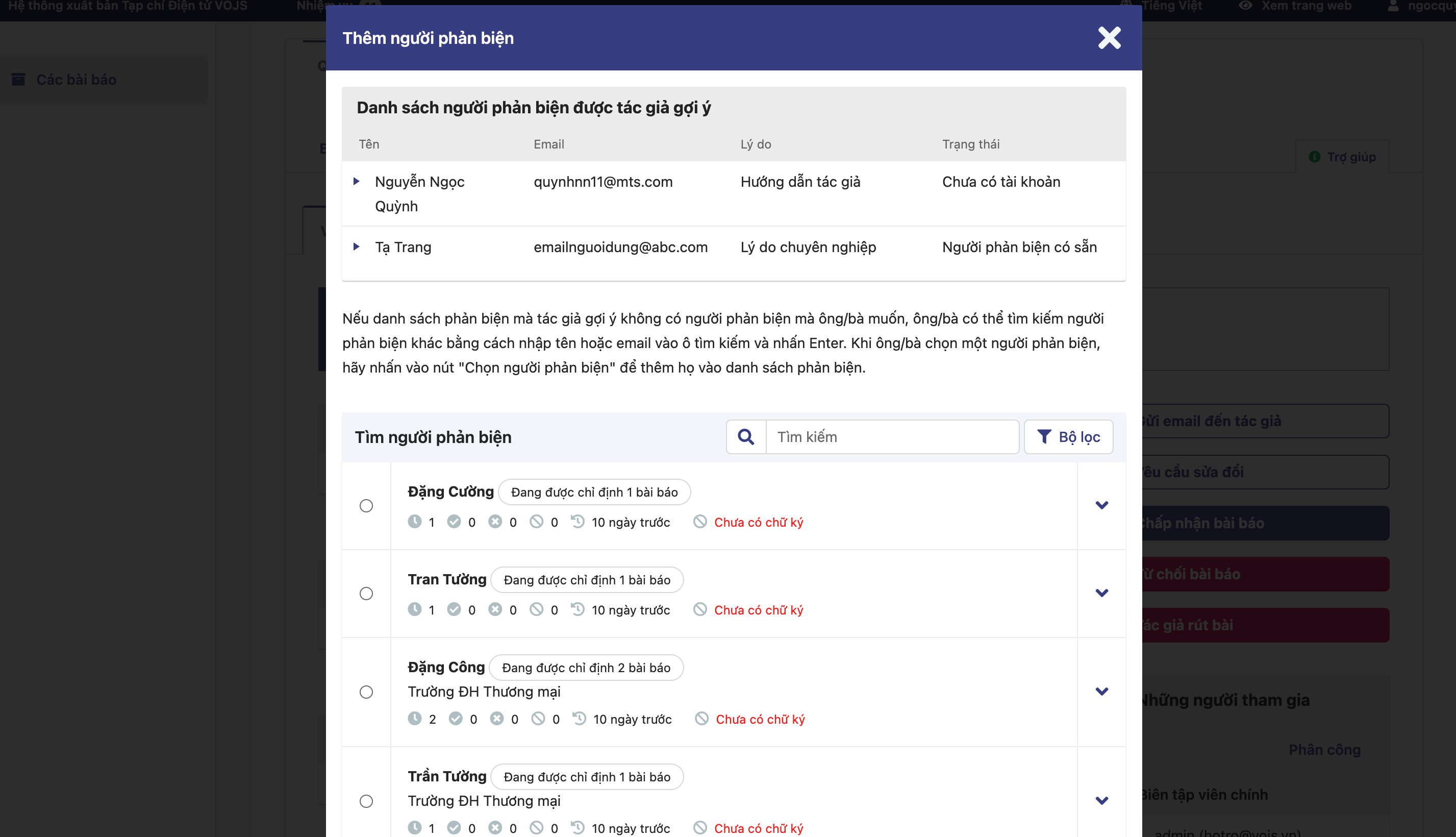Expand details for Trần Tường
This screenshot has height=837, width=1456.
click(1101, 801)
